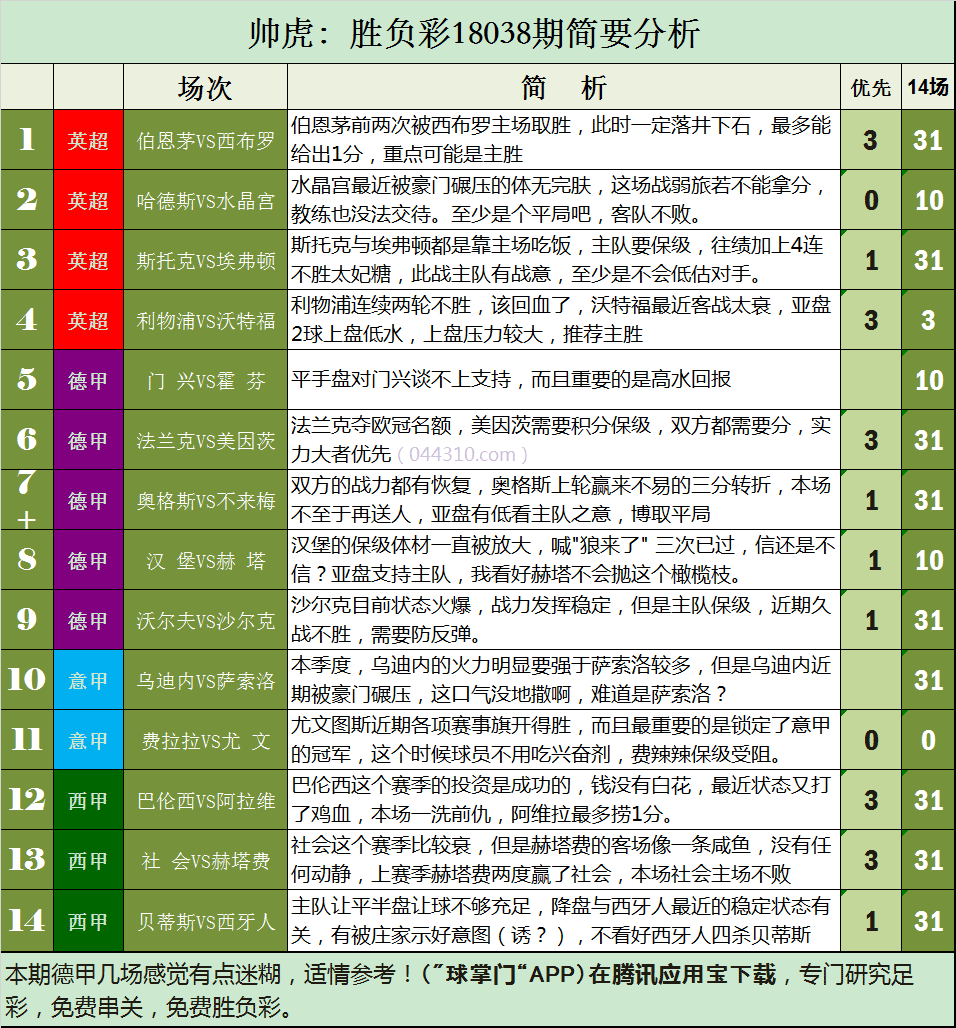Screen dimensions: 956x1028
Task: Select the 场次 column header
Action: (205, 87)
